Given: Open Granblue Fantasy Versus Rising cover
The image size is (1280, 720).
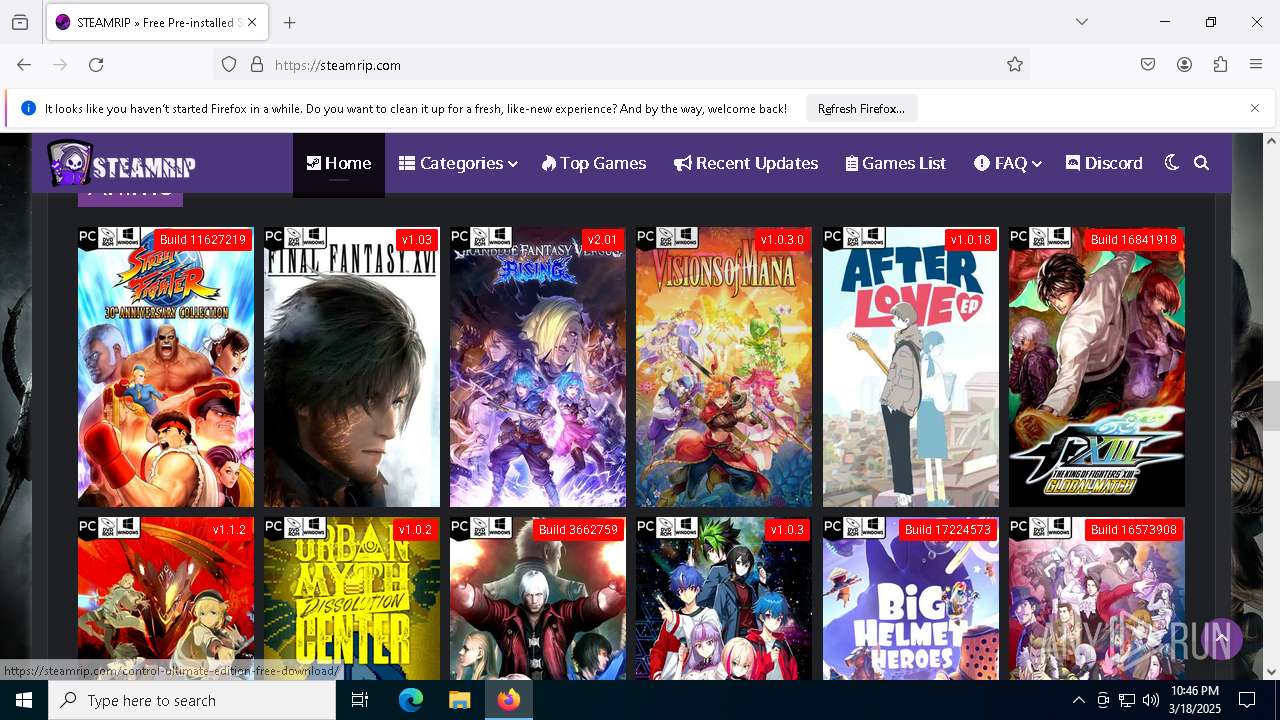Looking at the screenshot, I should (x=538, y=367).
